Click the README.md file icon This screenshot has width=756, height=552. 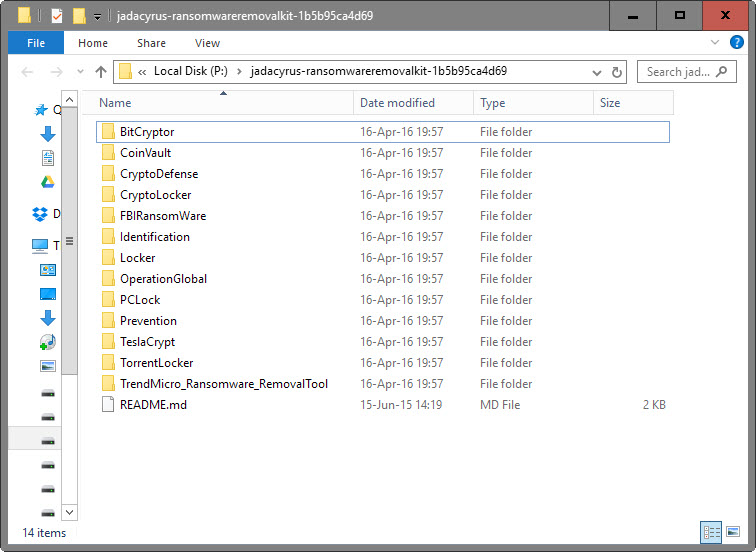click(x=108, y=404)
